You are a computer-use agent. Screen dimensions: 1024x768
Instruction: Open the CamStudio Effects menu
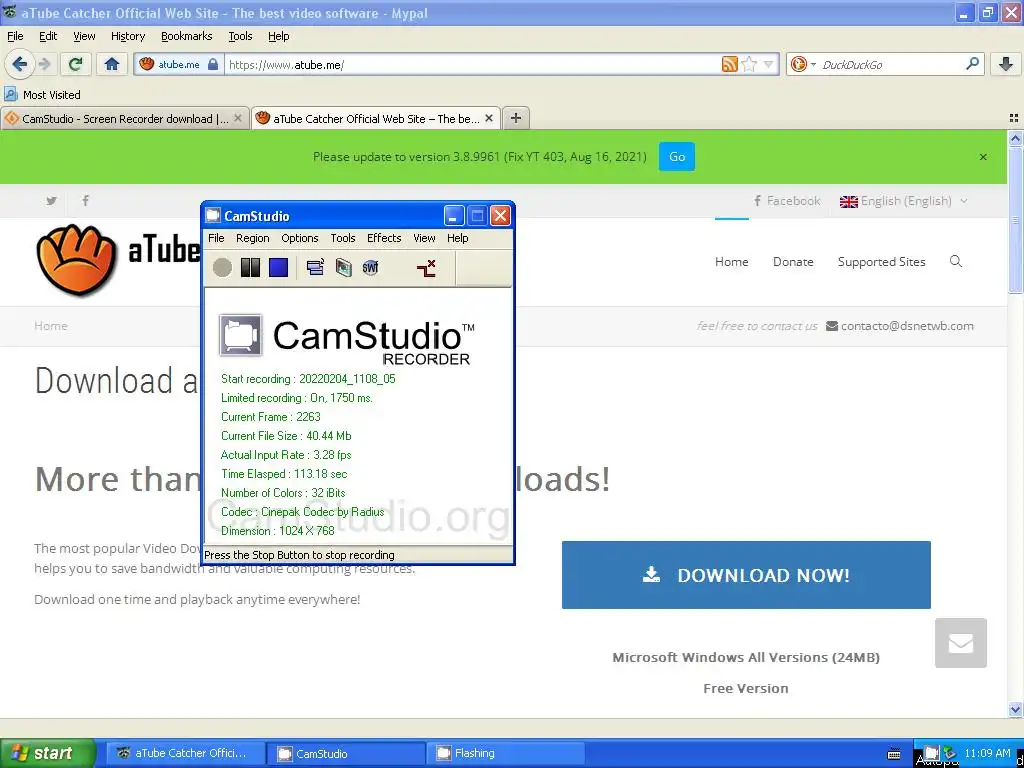click(x=384, y=238)
